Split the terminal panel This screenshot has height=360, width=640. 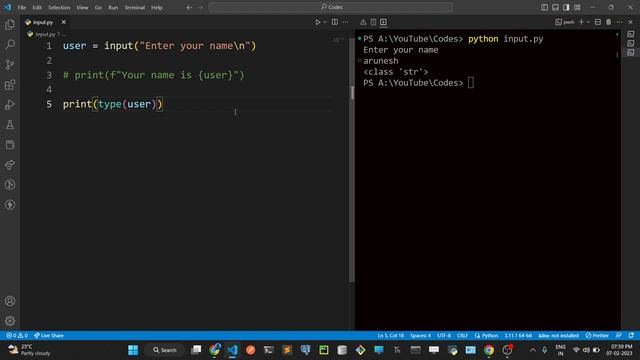[x=598, y=22]
